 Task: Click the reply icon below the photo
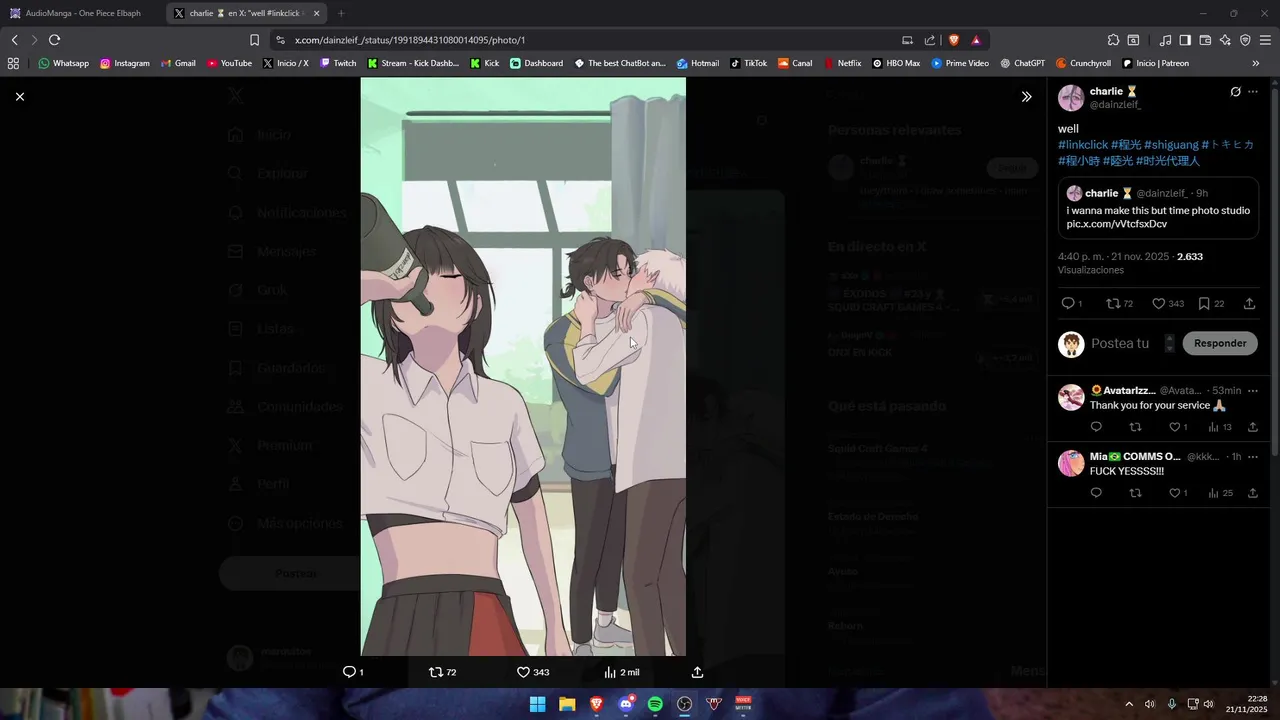(x=349, y=672)
